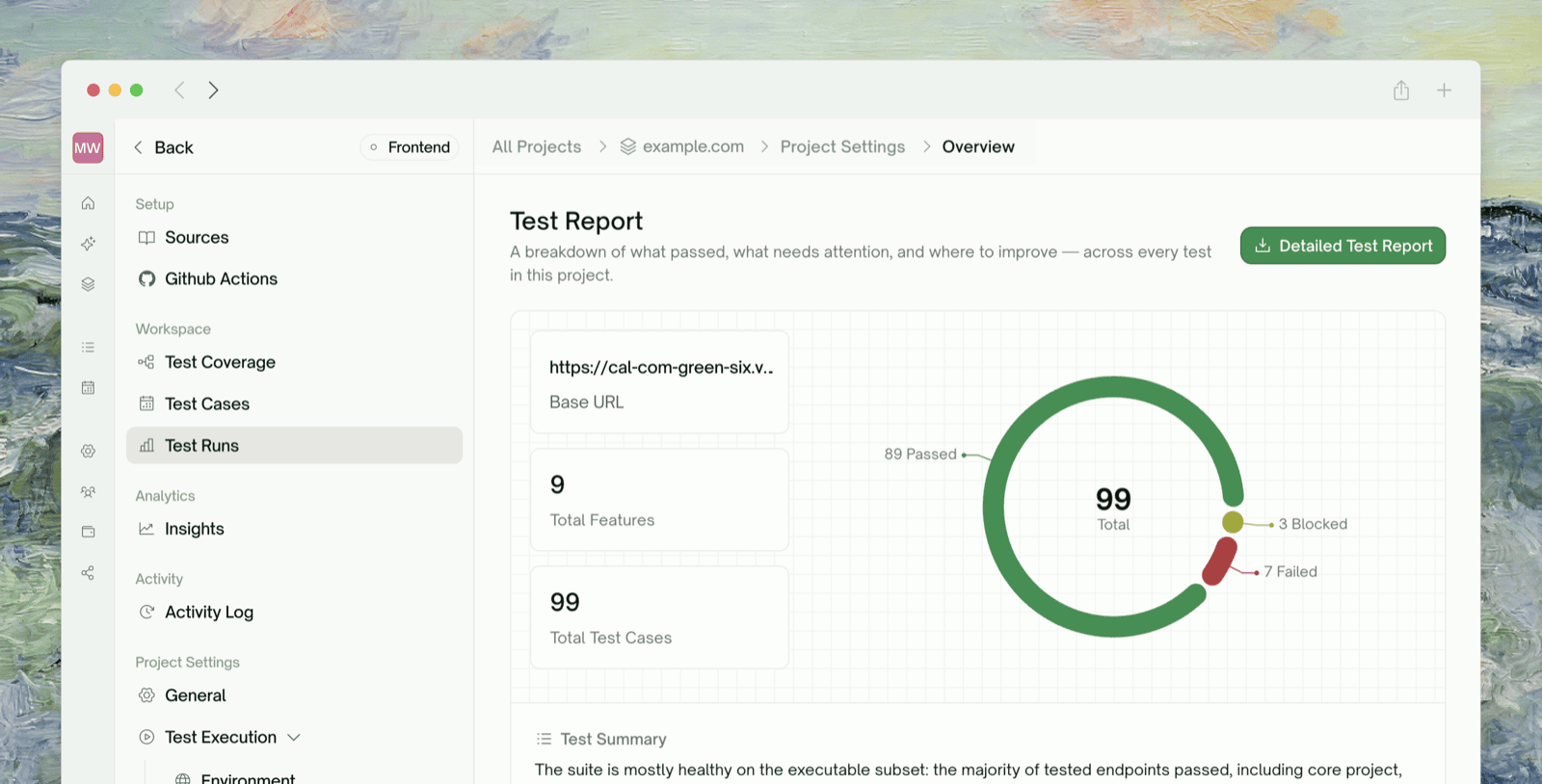Open General project settings
This screenshot has height=784, width=1542.
click(x=182, y=695)
